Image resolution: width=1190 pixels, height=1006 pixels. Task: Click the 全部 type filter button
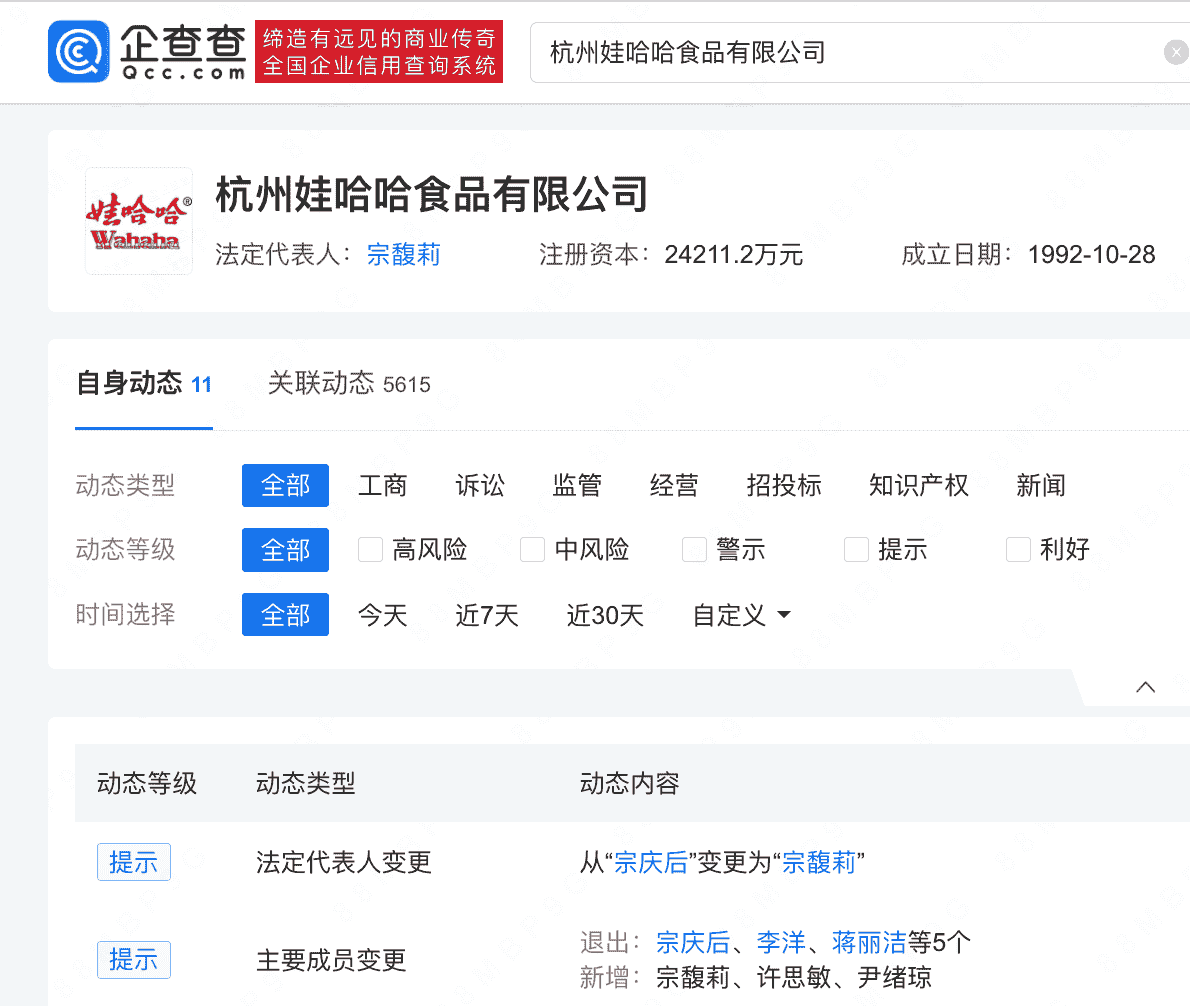[x=285, y=485]
